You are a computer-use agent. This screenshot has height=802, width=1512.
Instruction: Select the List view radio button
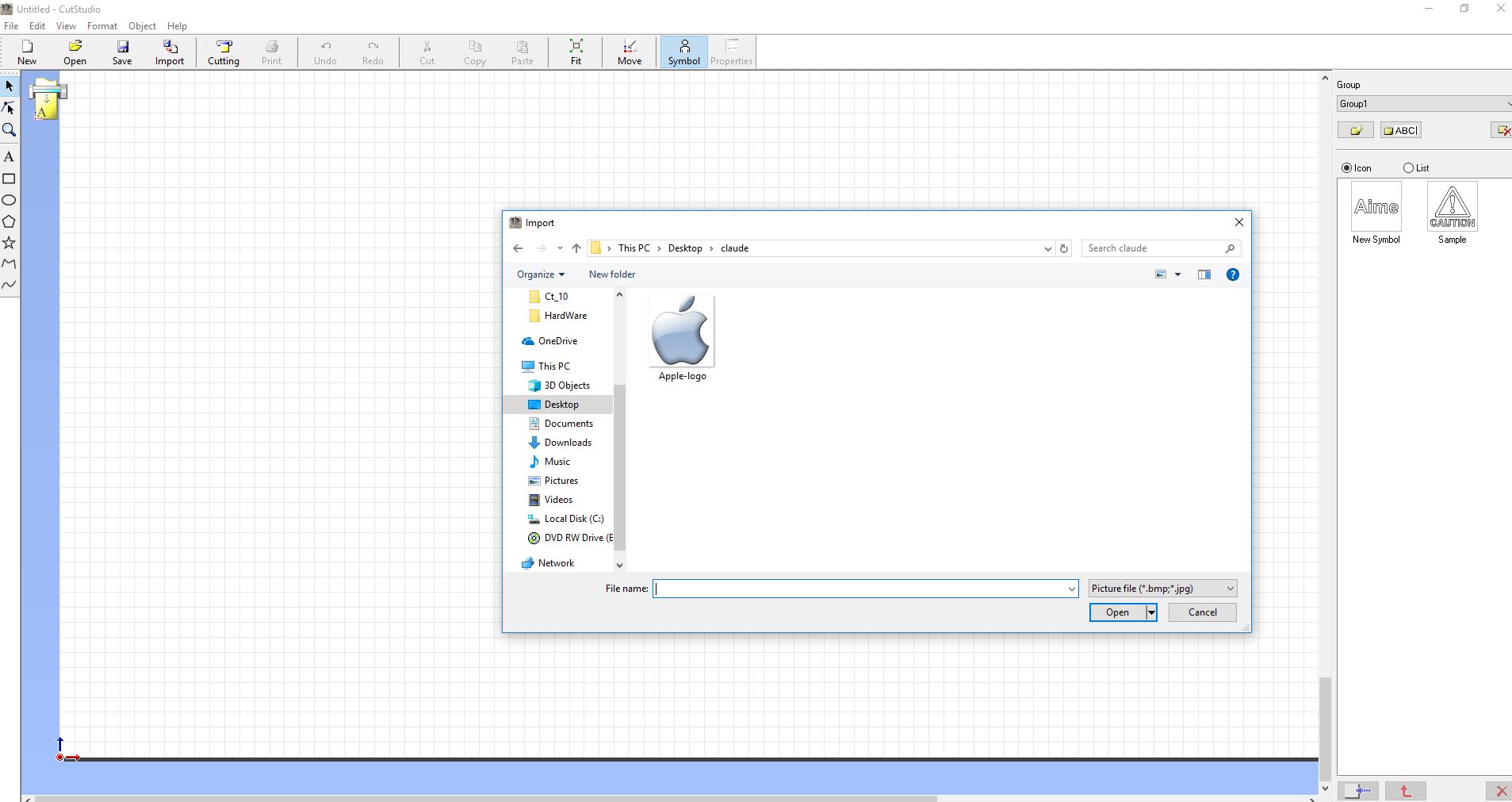(x=1408, y=168)
